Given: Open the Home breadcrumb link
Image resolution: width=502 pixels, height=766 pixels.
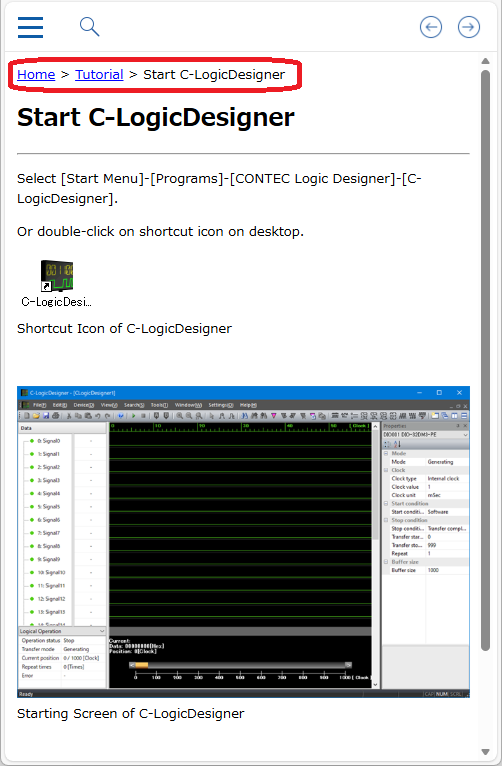Looking at the screenshot, I should point(36,74).
